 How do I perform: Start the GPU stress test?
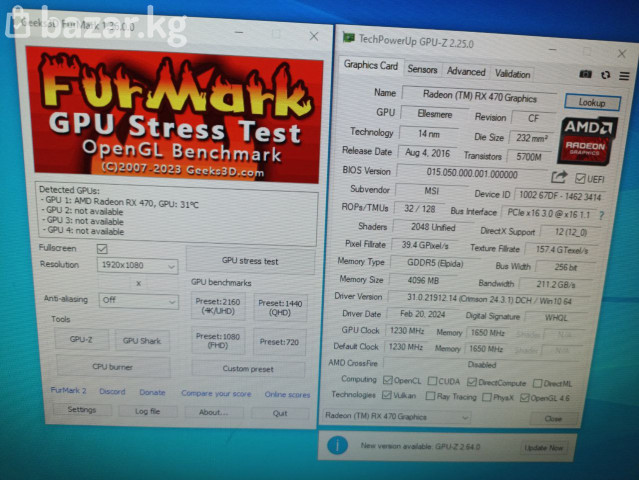pyautogui.click(x=249, y=261)
